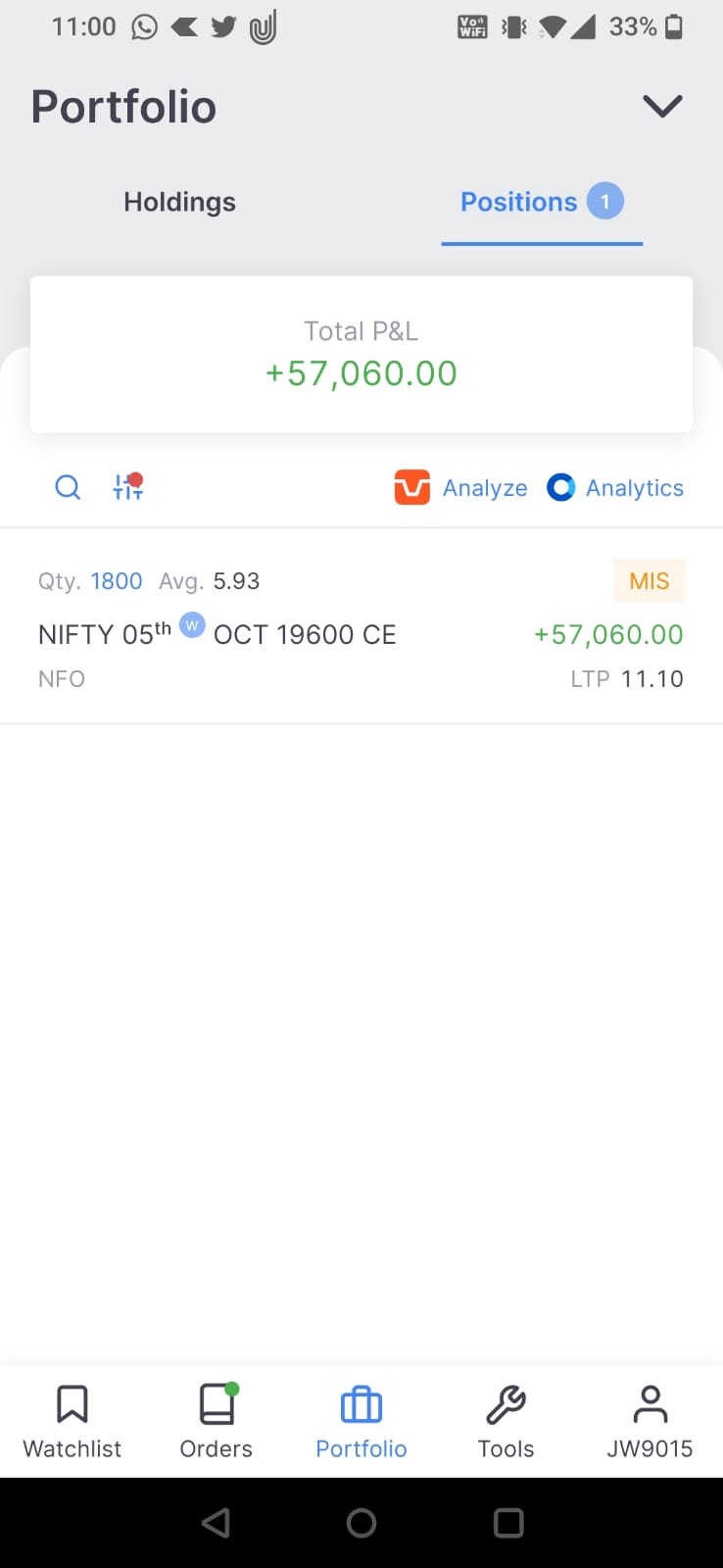Screen dimensions: 723x1568
Task: Open the JW9015 profile icon
Action: click(x=651, y=1403)
